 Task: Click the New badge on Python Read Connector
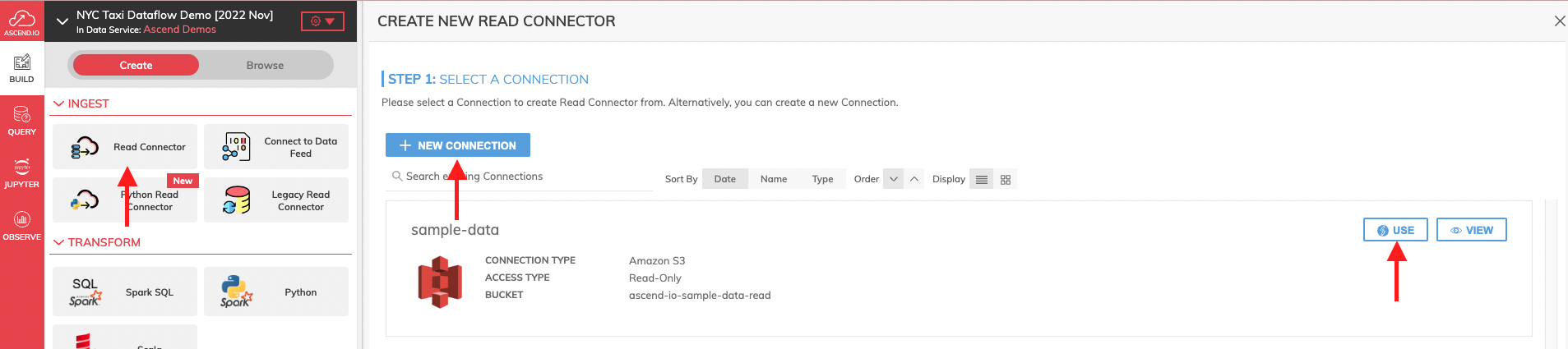183,181
